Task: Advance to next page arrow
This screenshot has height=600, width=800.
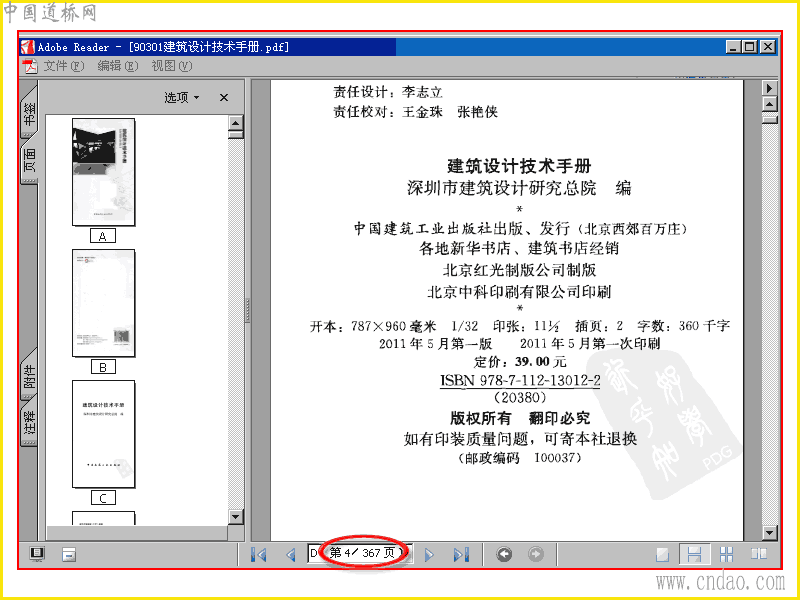Action: pos(429,554)
